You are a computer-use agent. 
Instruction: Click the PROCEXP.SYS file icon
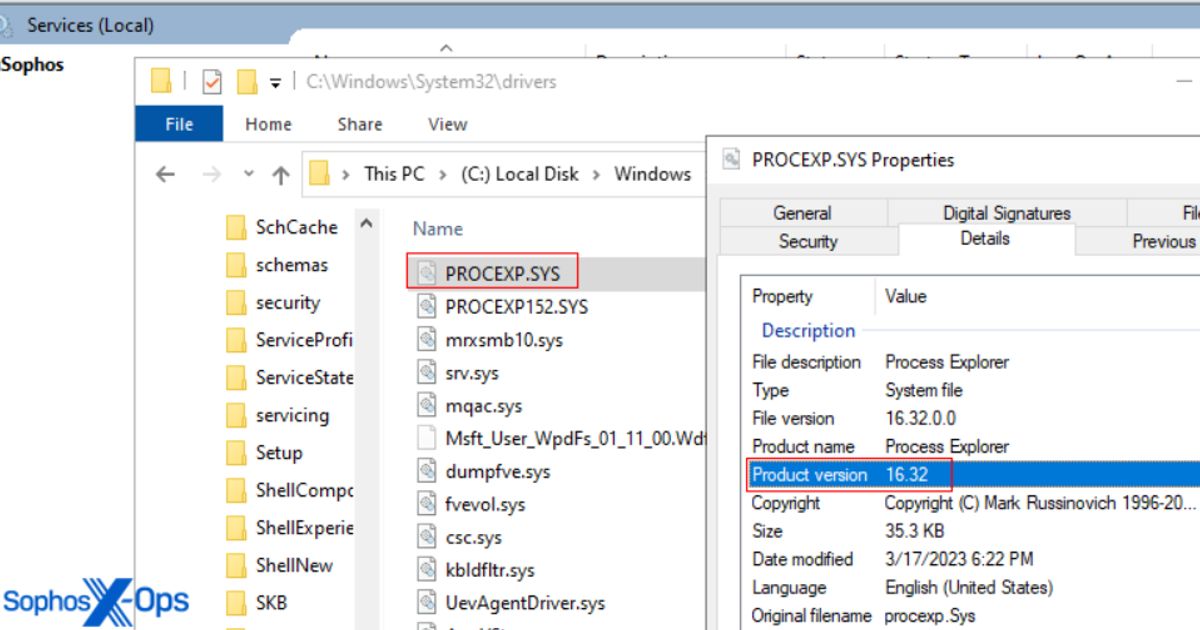(x=427, y=273)
